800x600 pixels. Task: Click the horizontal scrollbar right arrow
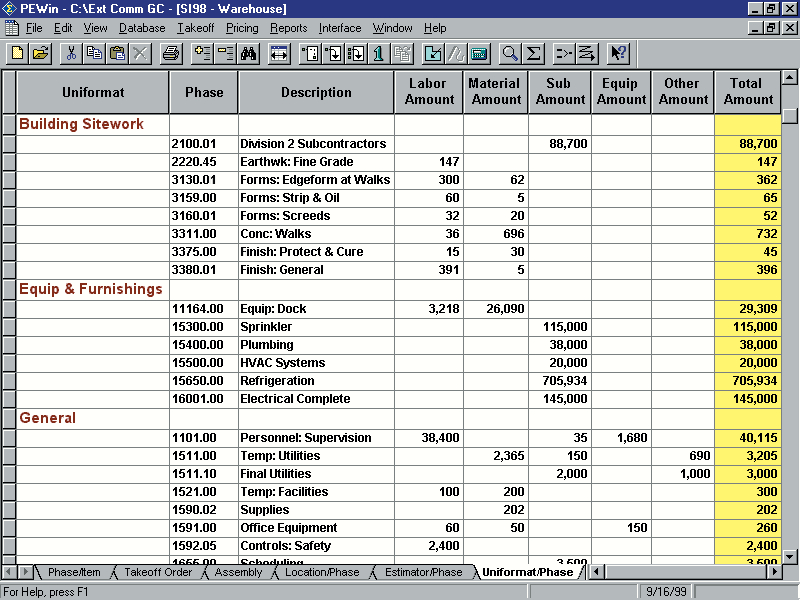click(x=774, y=572)
